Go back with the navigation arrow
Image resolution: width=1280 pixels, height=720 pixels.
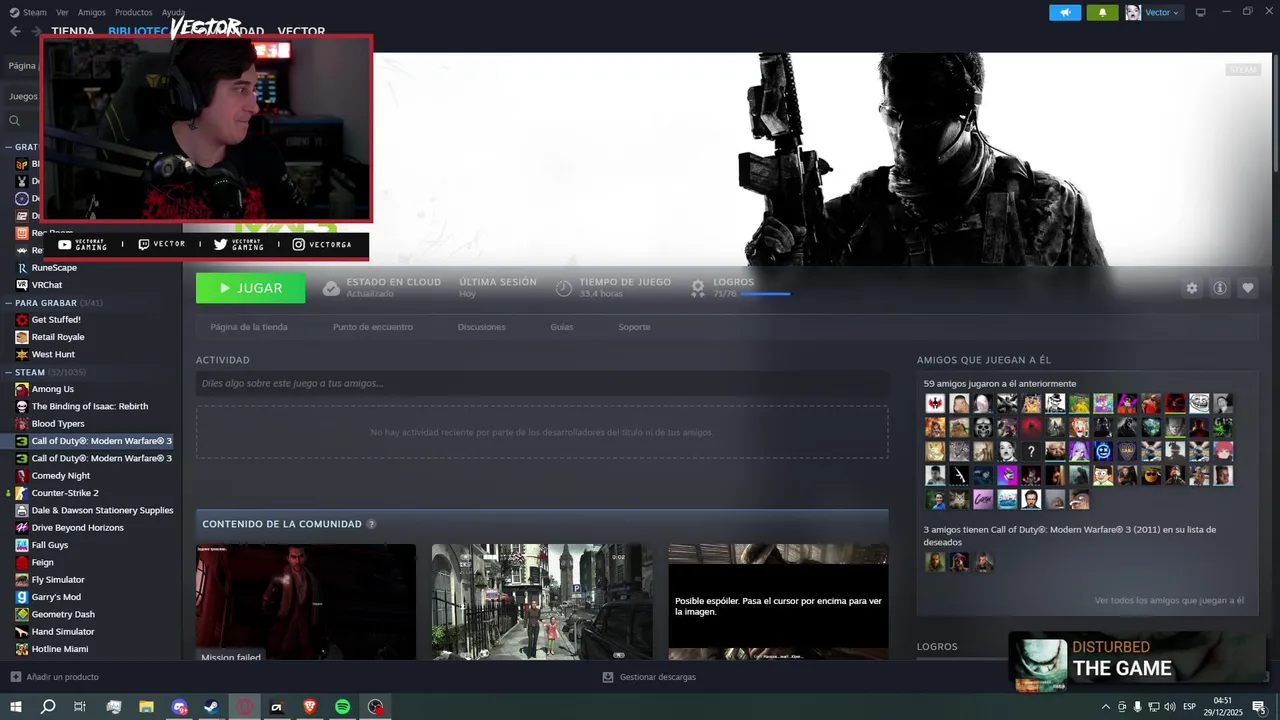click(x=15, y=31)
